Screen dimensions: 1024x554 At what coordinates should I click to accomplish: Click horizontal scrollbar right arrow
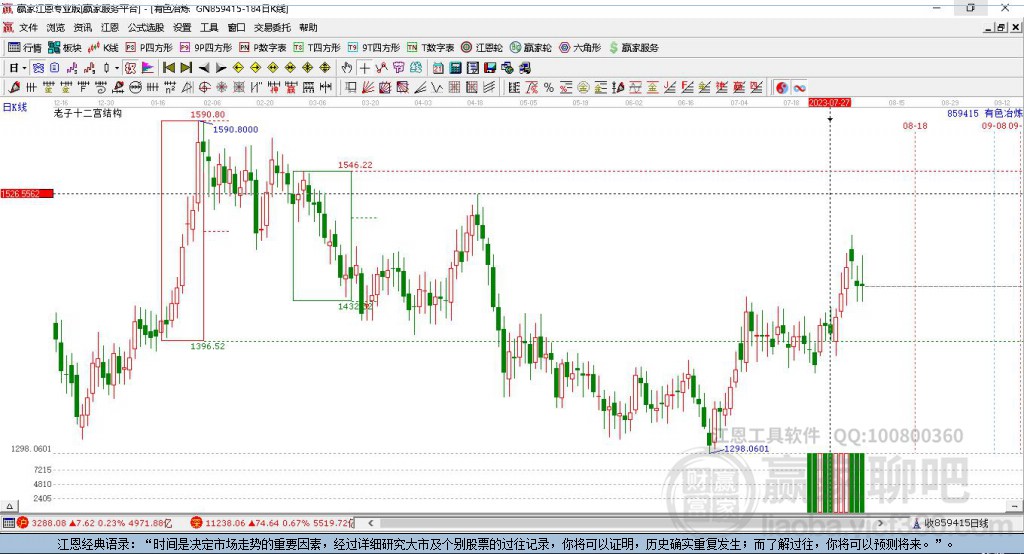880,523
